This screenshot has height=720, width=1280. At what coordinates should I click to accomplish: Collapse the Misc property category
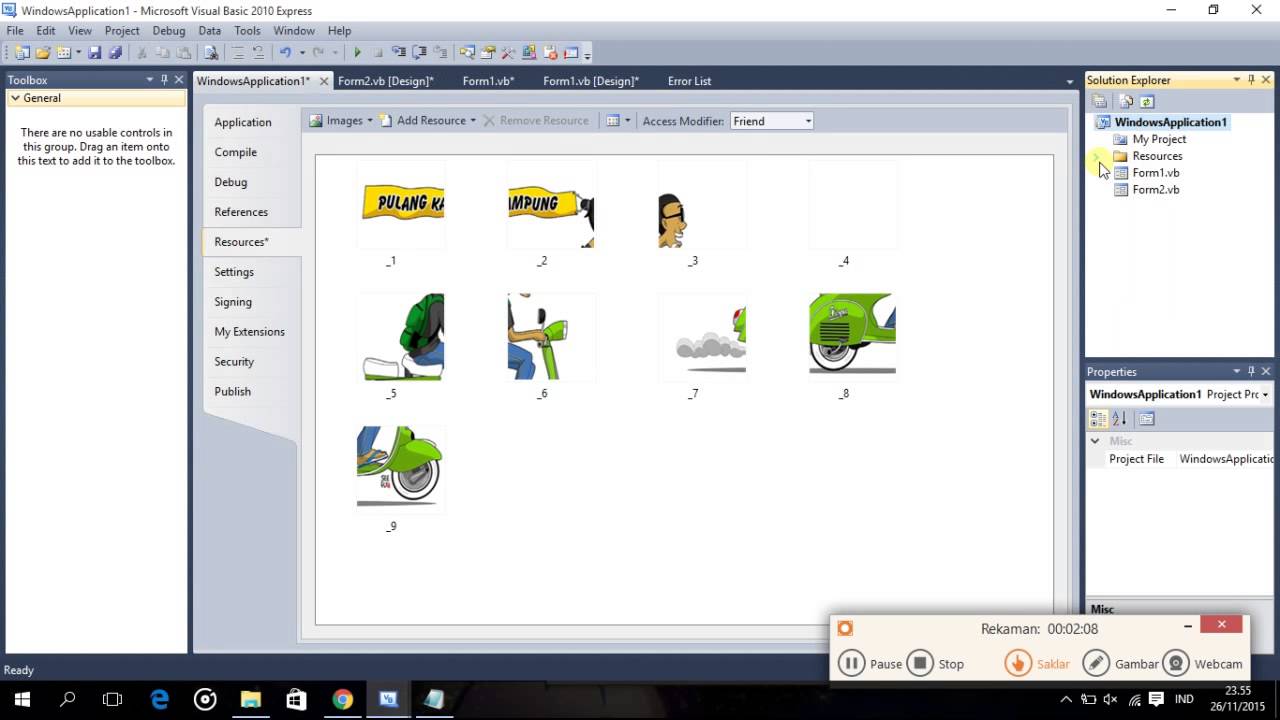click(1095, 441)
